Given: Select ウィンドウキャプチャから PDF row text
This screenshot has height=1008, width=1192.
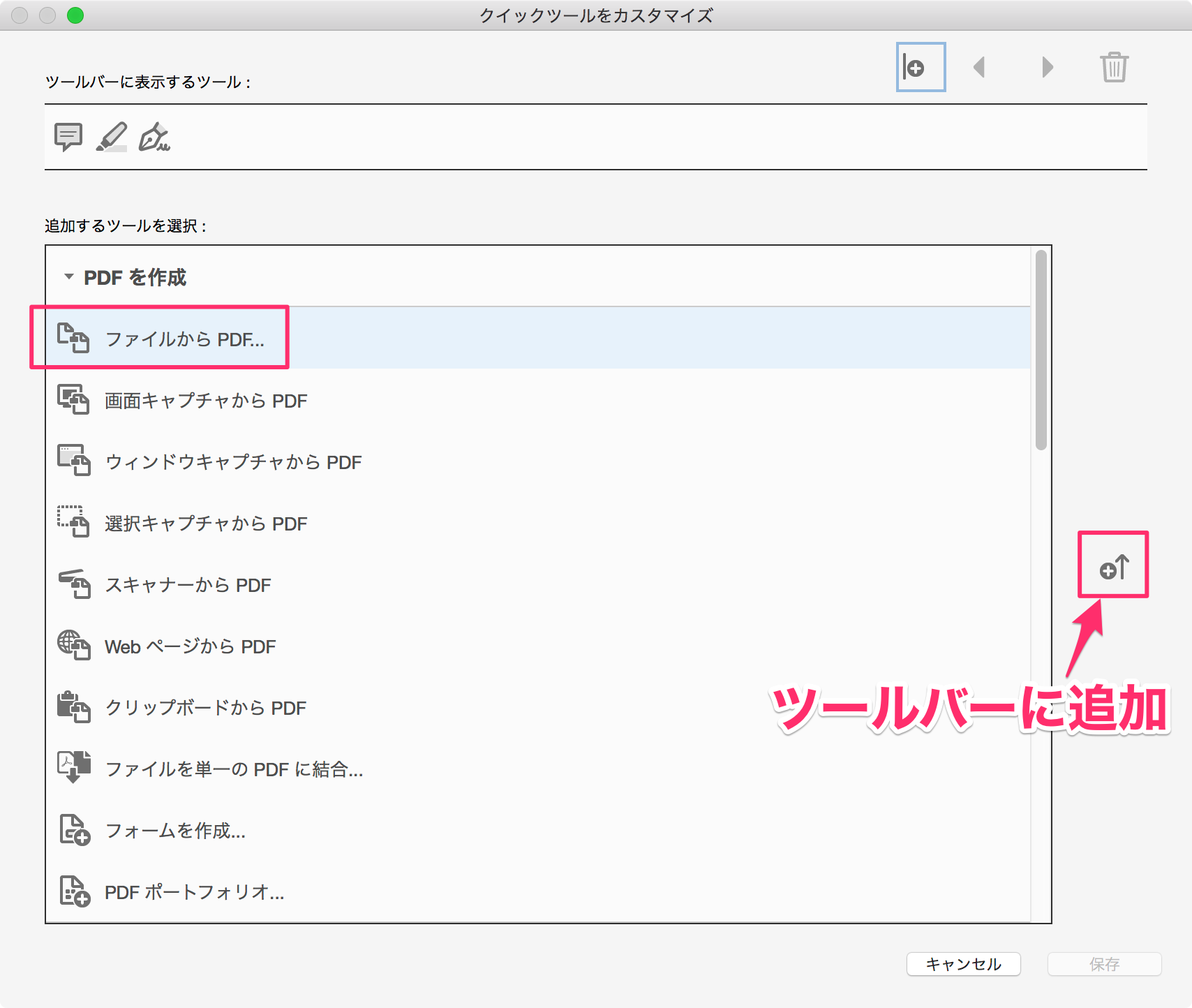Looking at the screenshot, I should click(233, 462).
